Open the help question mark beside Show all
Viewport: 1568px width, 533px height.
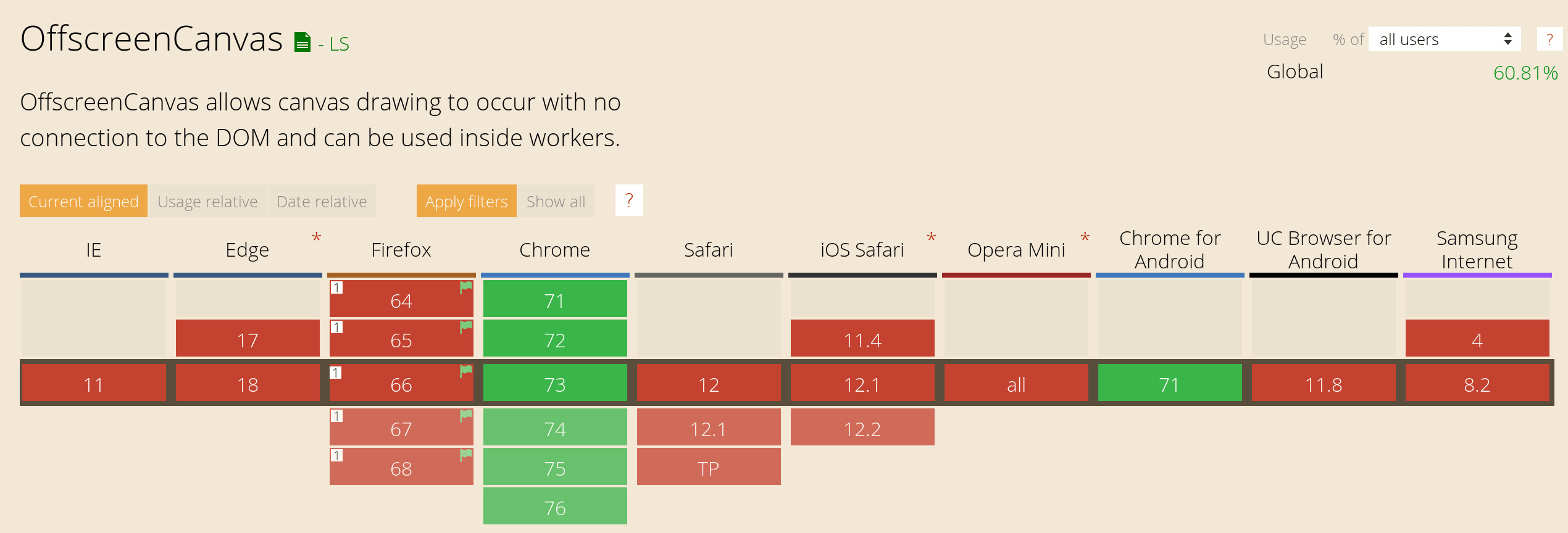coord(629,200)
